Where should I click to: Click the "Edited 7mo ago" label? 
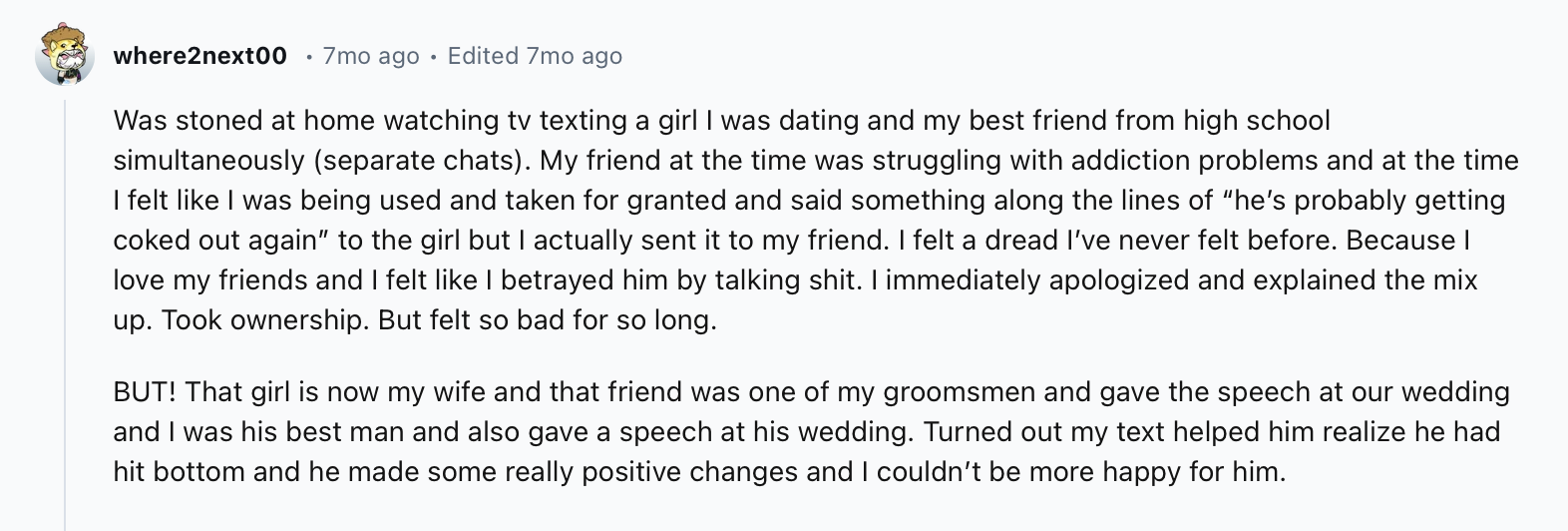pyautogui.click(x=535, y=56)
